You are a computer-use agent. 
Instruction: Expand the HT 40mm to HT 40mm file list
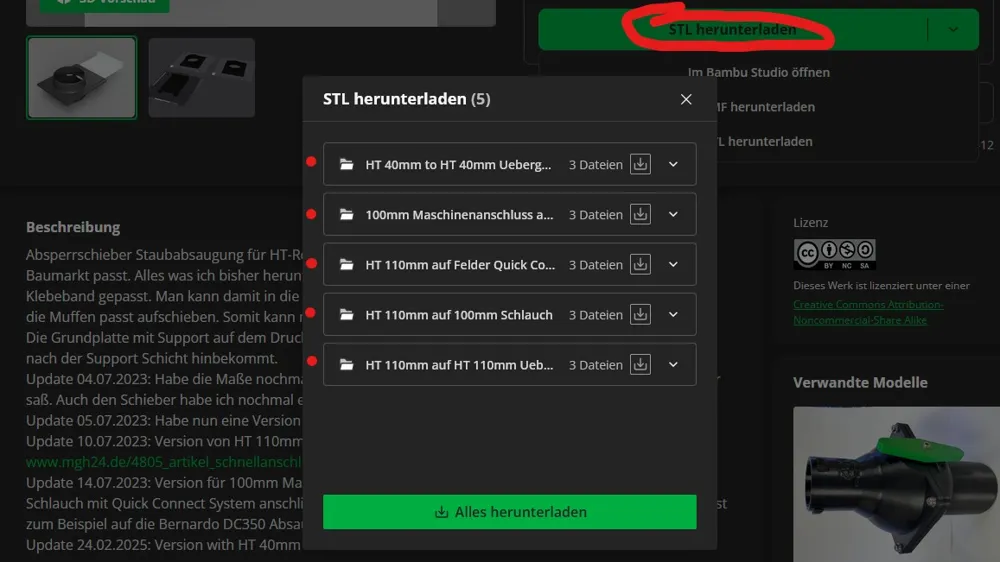pyautogui.click(x=673, y=164)
